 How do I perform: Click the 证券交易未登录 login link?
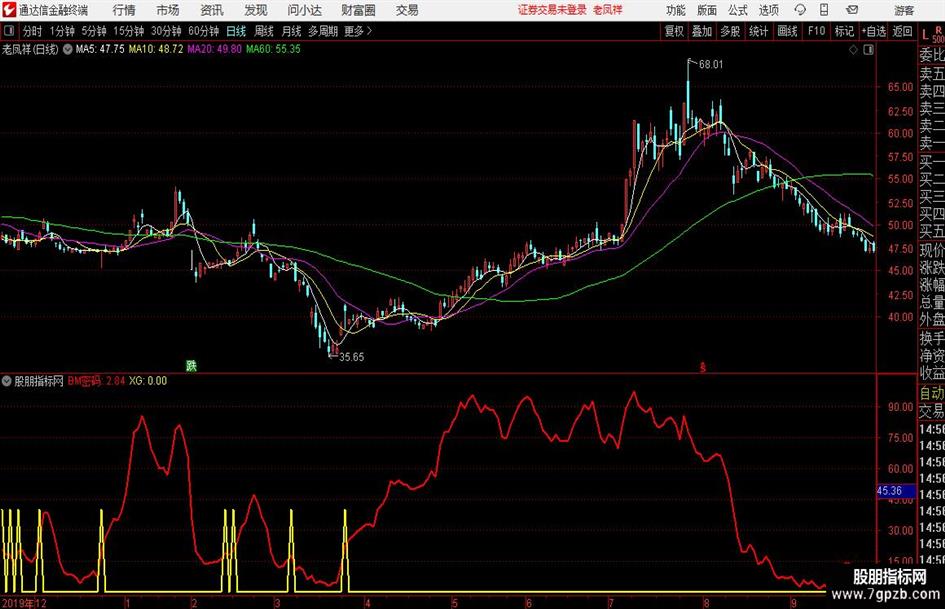pyautogui.click(x=552, y=10)
